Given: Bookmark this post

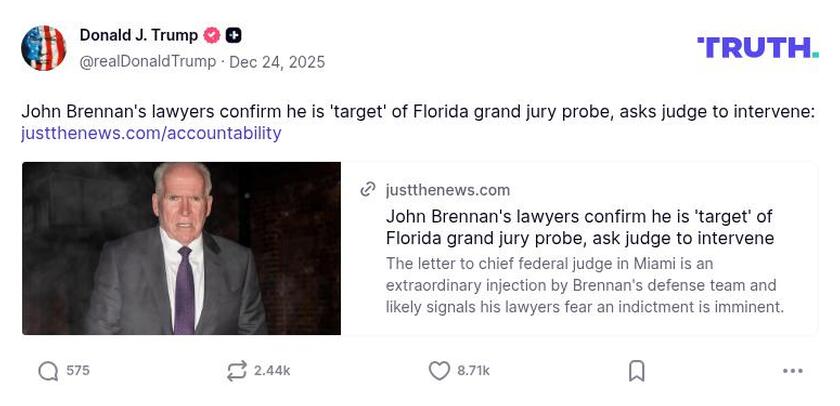Looking at the screenshot, I should tap(636, 371).
